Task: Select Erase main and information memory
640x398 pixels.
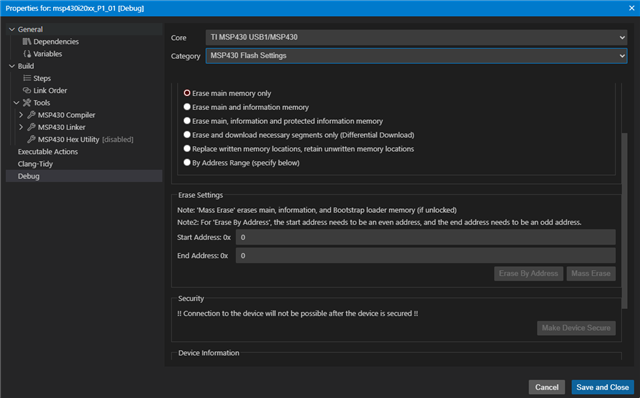Action: [x=187, y=107]
